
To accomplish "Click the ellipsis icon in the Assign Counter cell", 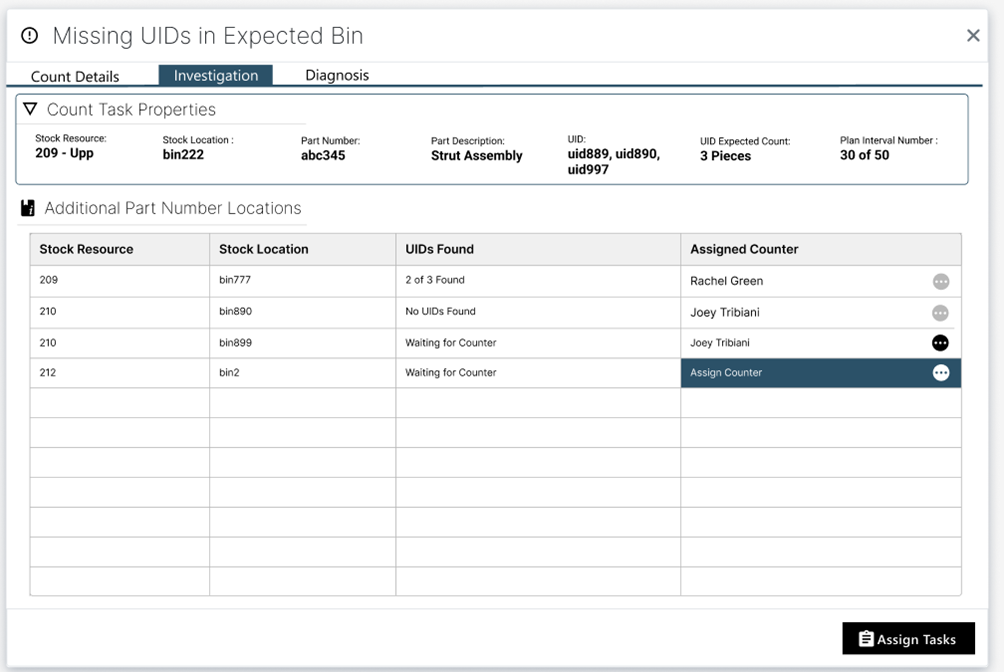I will [x=941, y=373].
